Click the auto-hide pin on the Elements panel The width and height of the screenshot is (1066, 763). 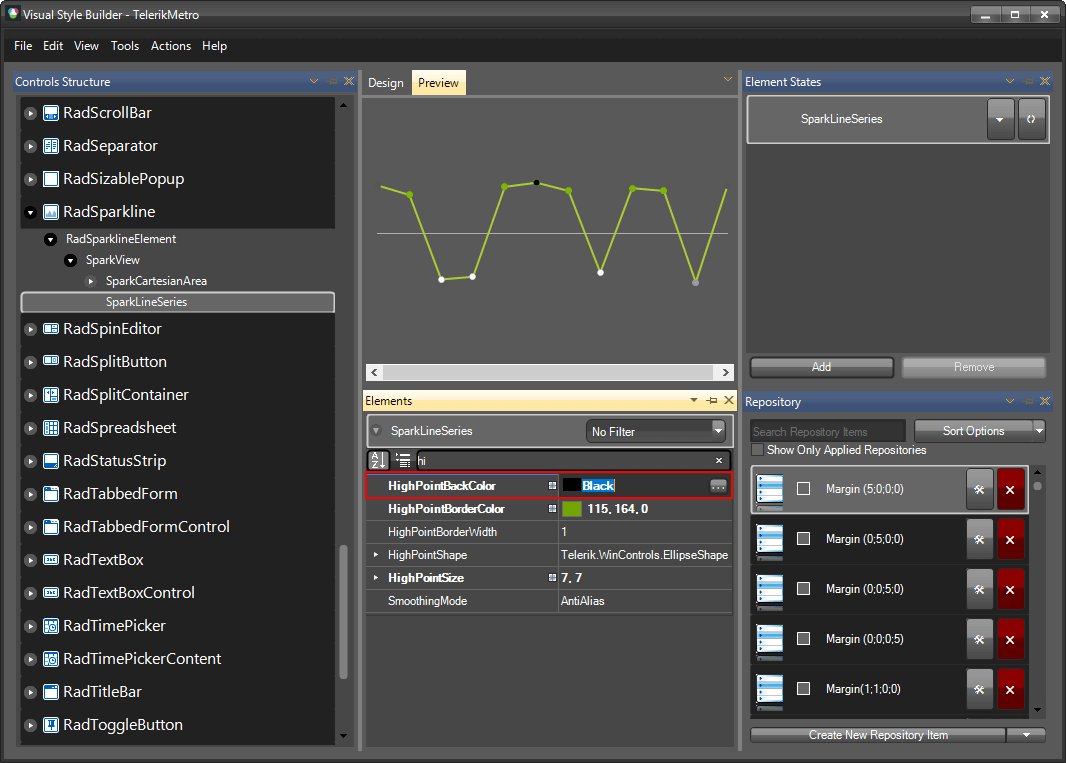coord(713,400)
